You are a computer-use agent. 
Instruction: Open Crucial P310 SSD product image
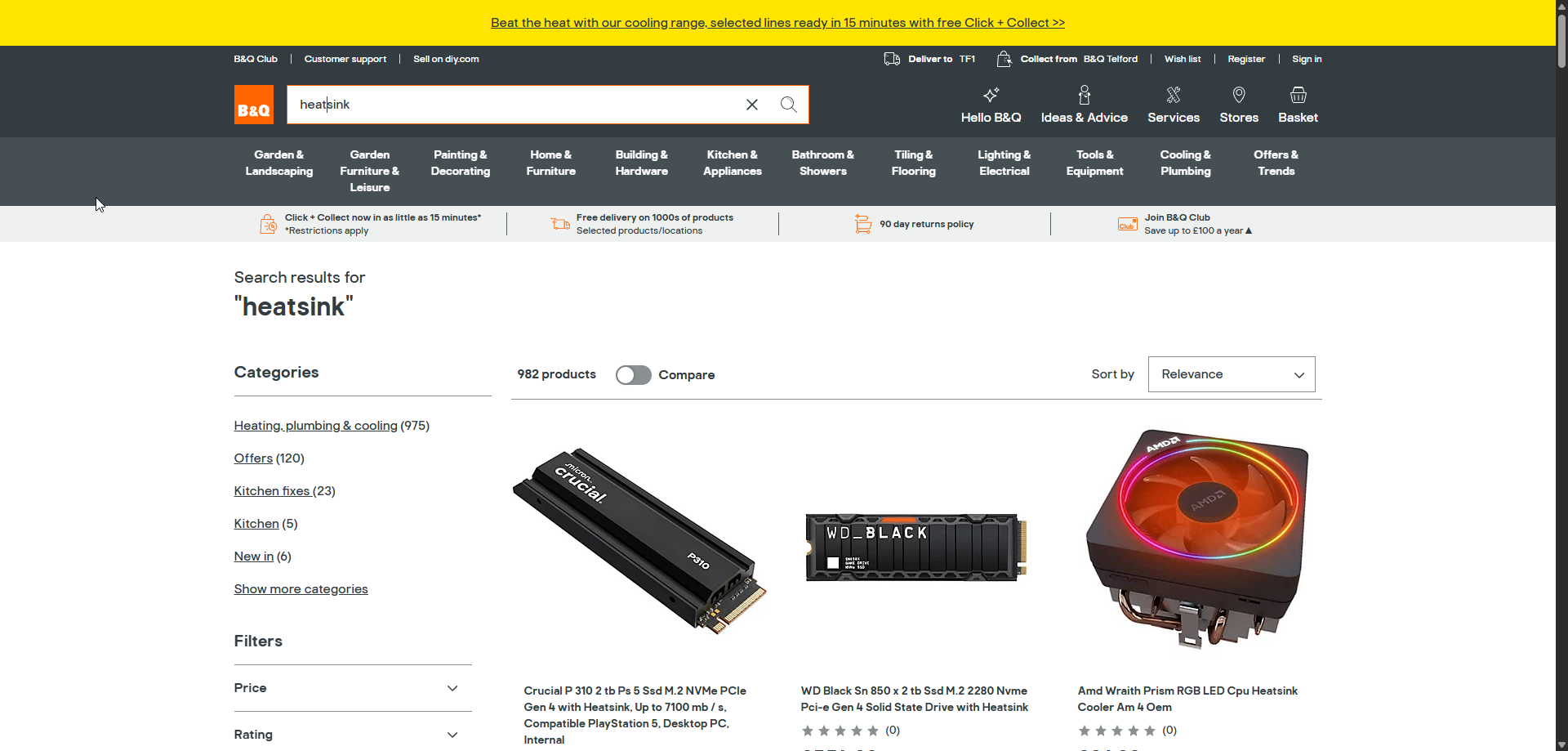639,541
